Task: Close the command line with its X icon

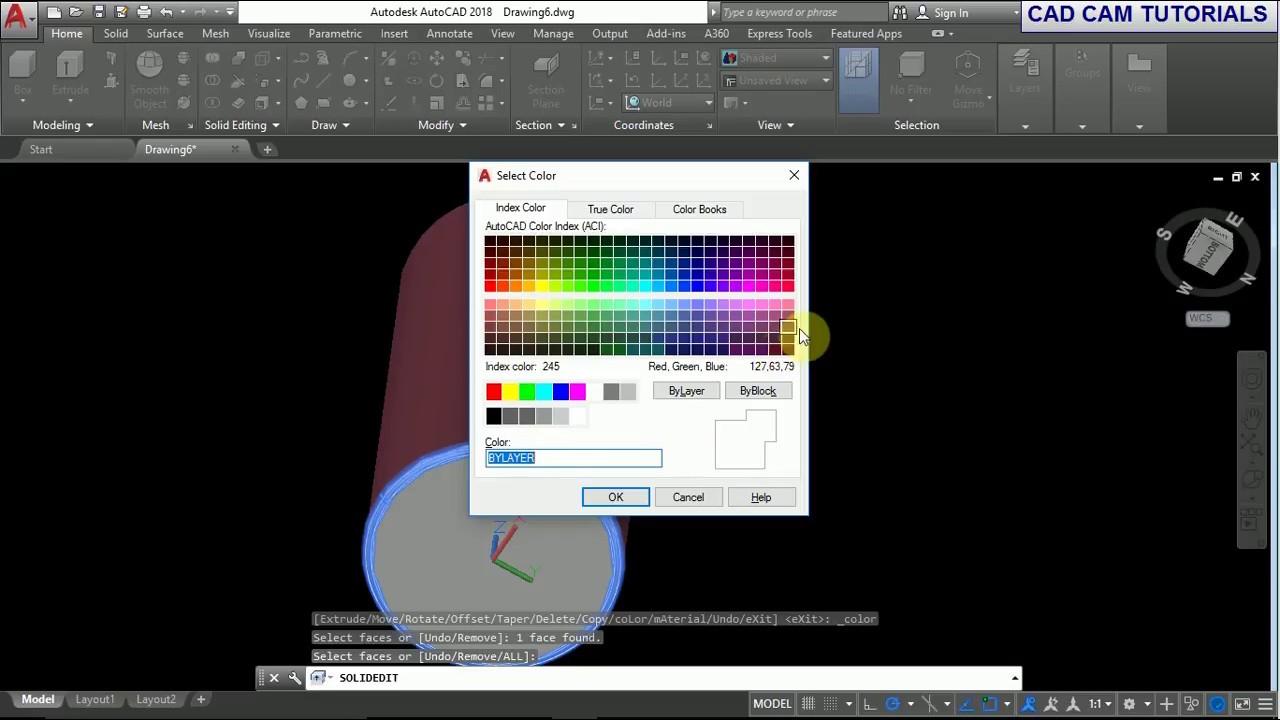Action: 274,677
